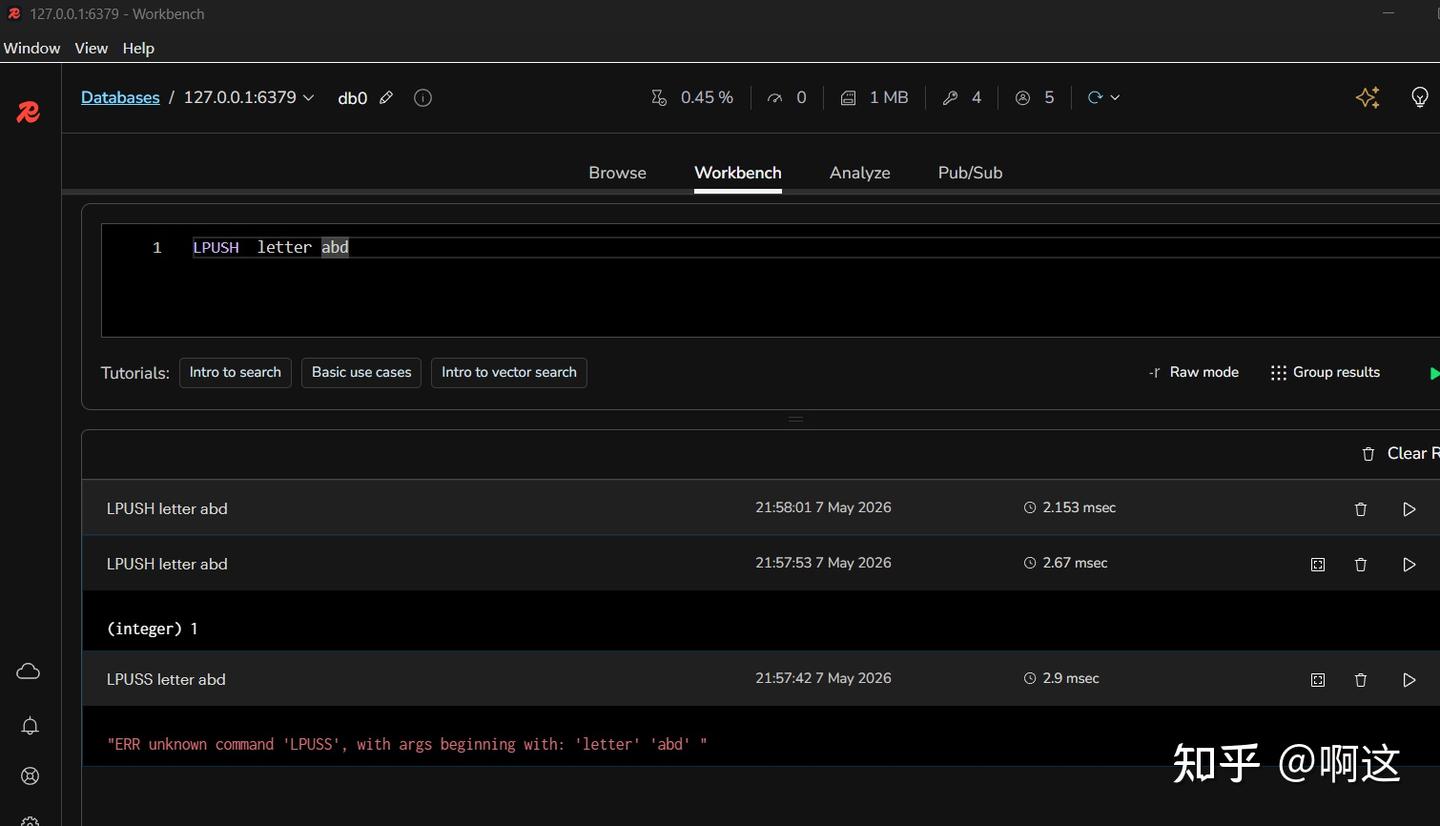Show database info icon next to db0

[423, 98]
